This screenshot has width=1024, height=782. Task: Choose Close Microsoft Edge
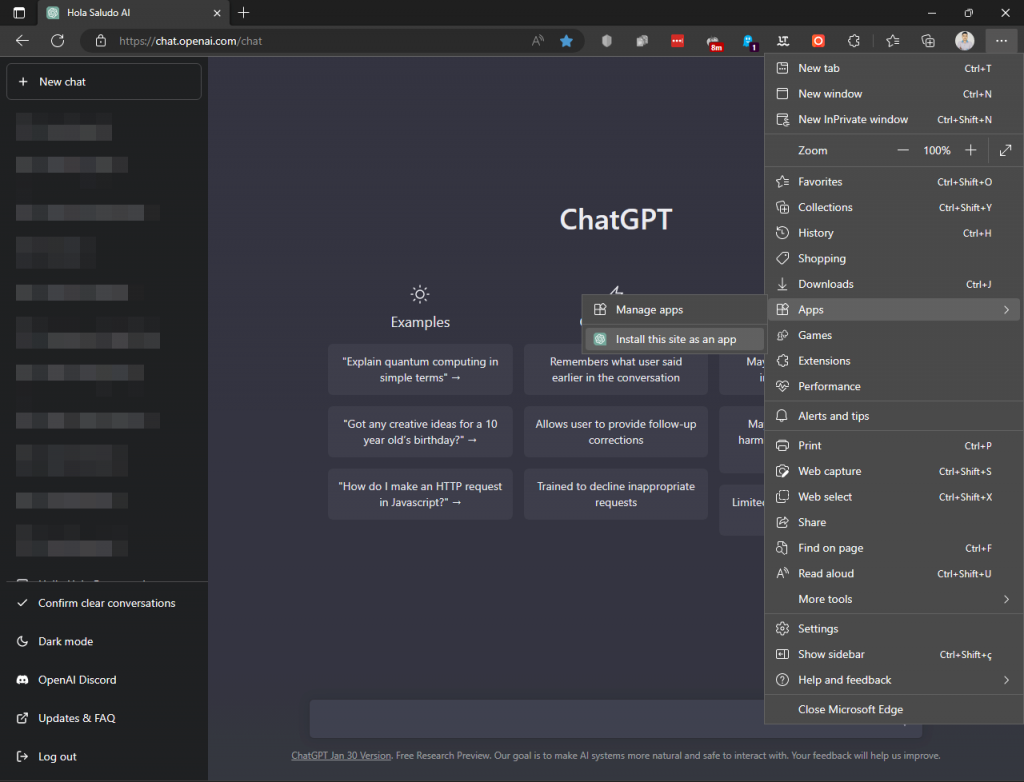click(893, 709)
